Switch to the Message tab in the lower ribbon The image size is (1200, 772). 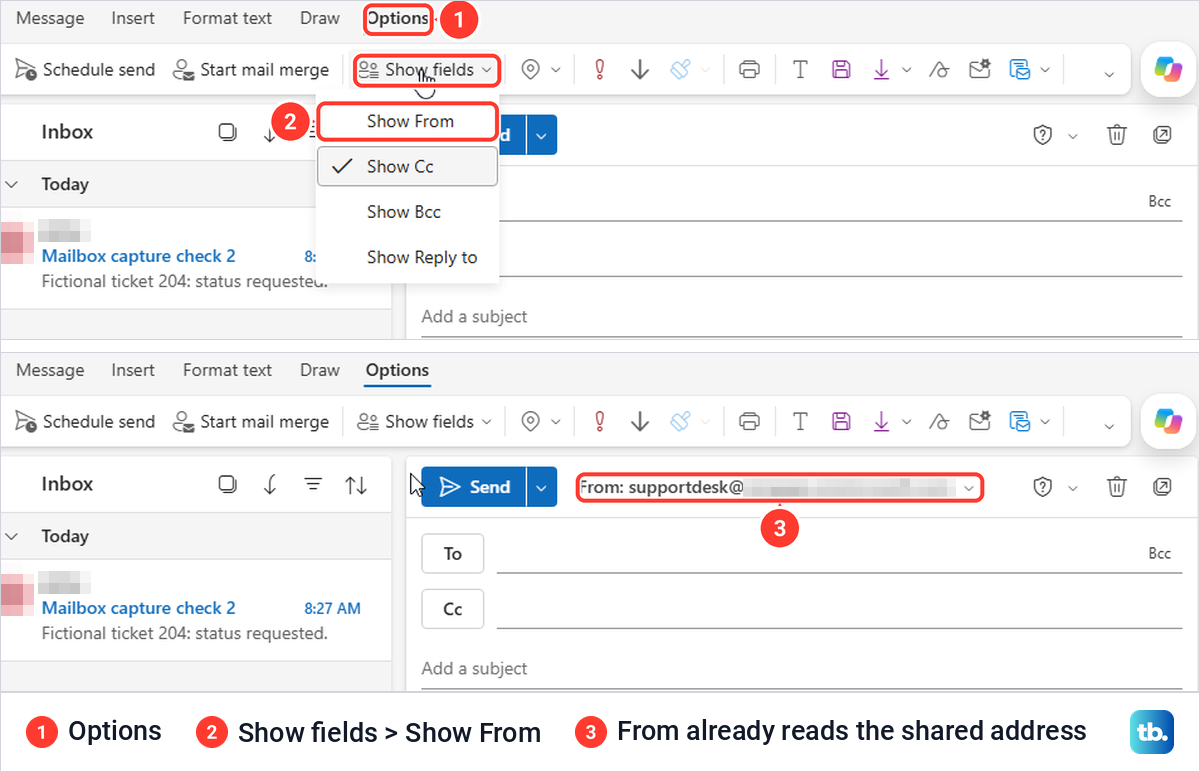pyautogui.click(x=50, y=370)
